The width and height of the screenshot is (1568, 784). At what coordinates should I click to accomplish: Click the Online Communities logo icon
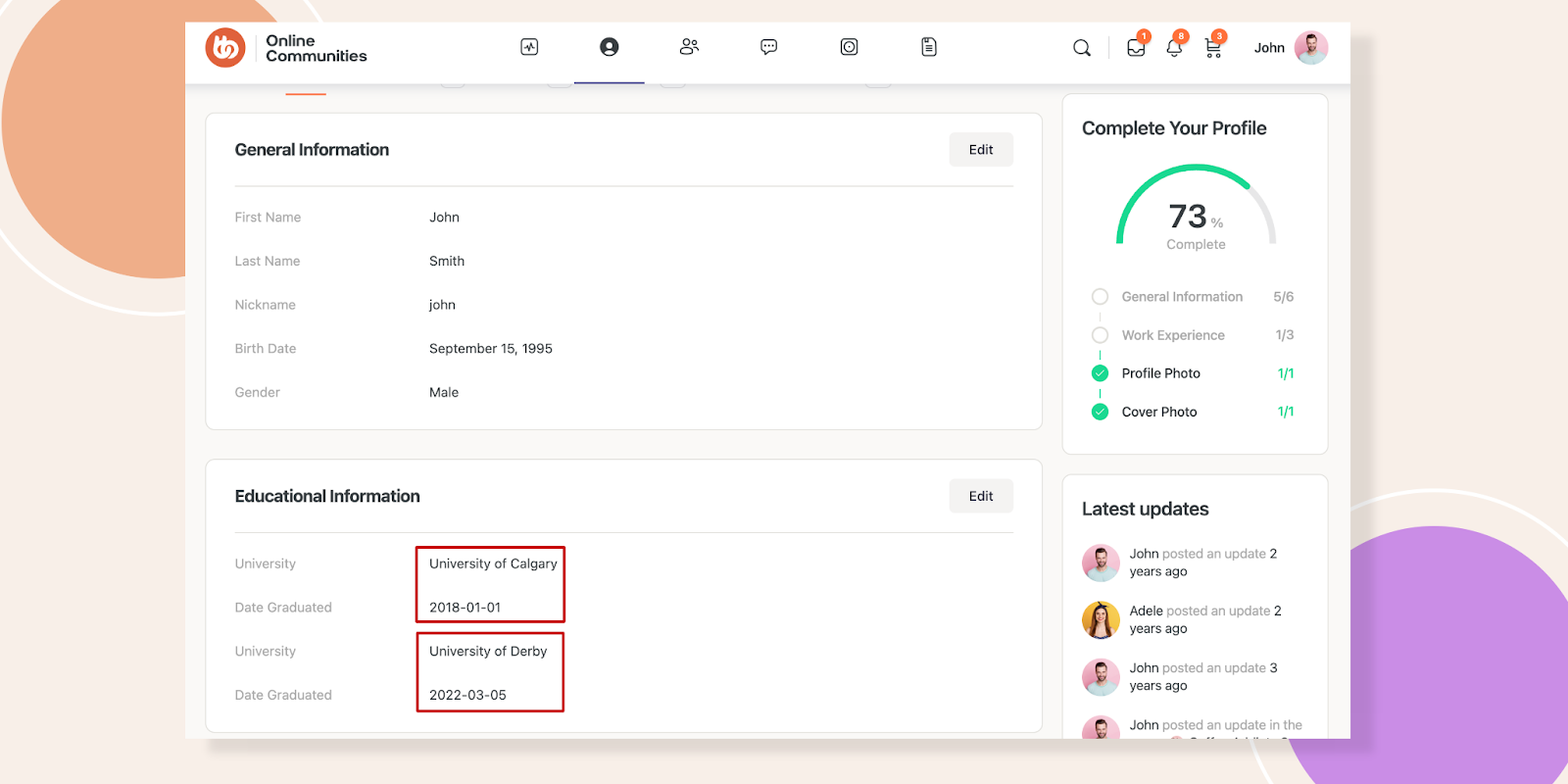click(225, 47)
